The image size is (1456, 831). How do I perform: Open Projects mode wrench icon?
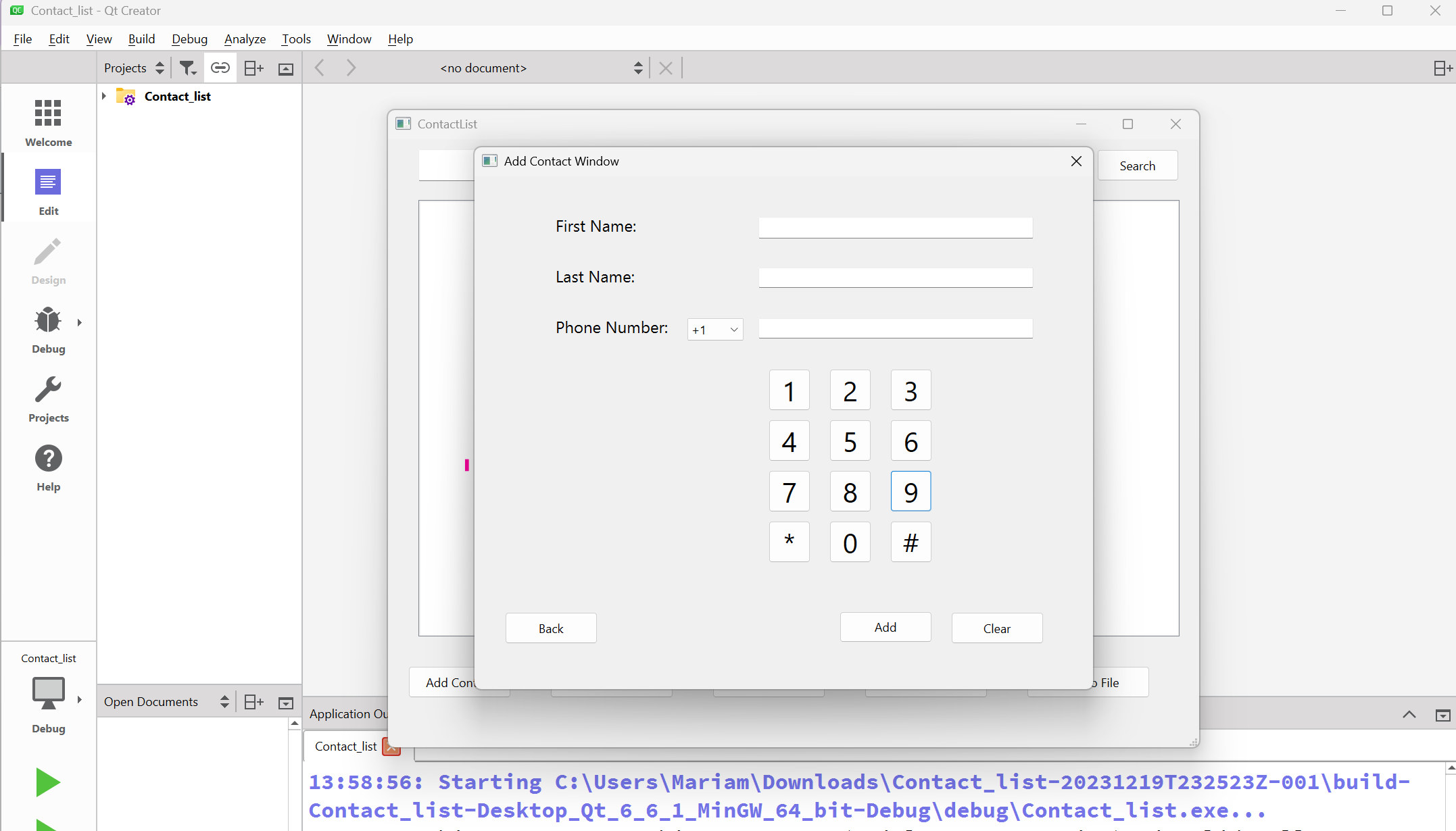tap(48, 398)
